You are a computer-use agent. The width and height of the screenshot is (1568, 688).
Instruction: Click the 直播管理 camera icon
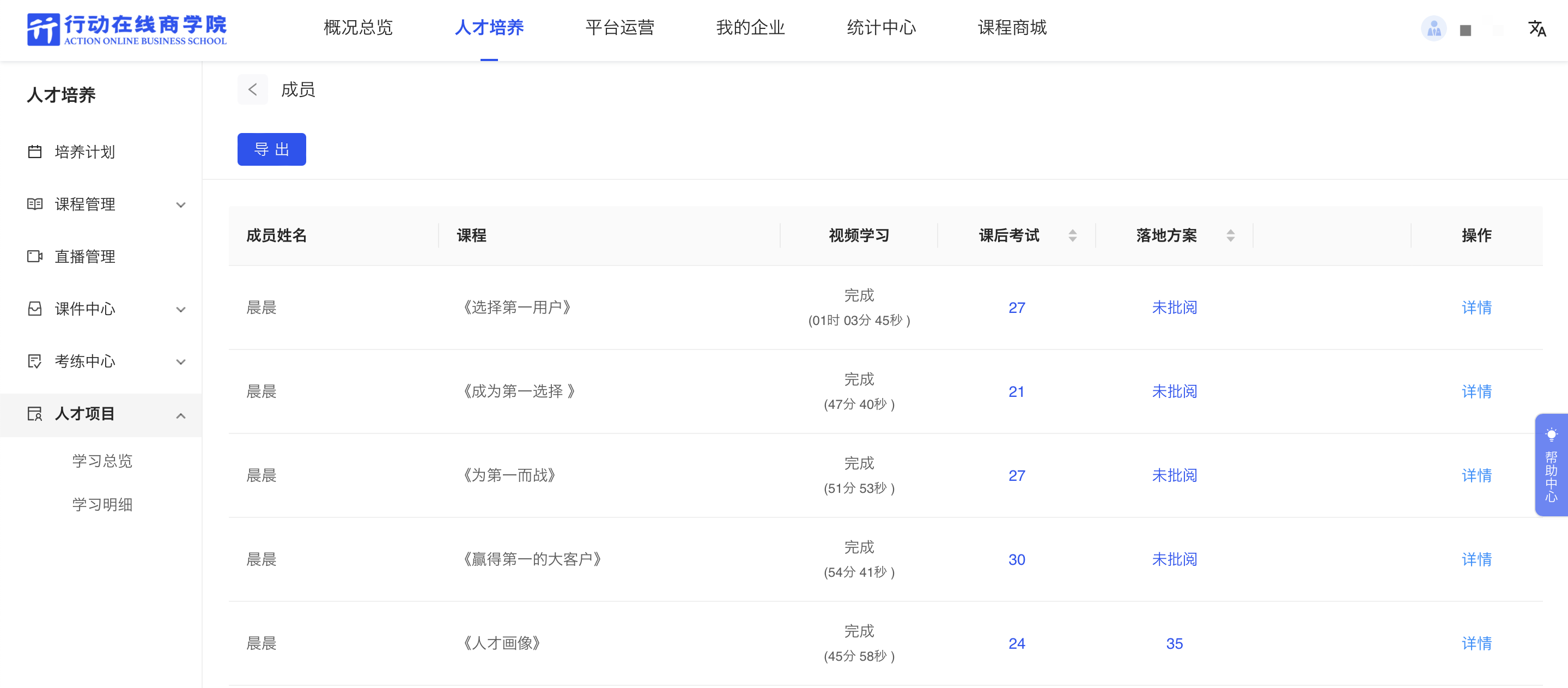click(x=35, y=256)
